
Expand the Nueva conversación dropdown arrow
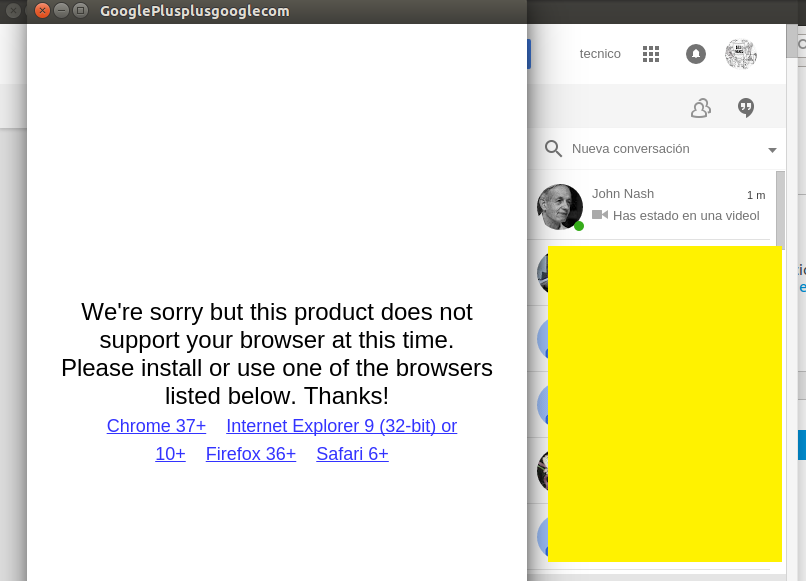772,150
